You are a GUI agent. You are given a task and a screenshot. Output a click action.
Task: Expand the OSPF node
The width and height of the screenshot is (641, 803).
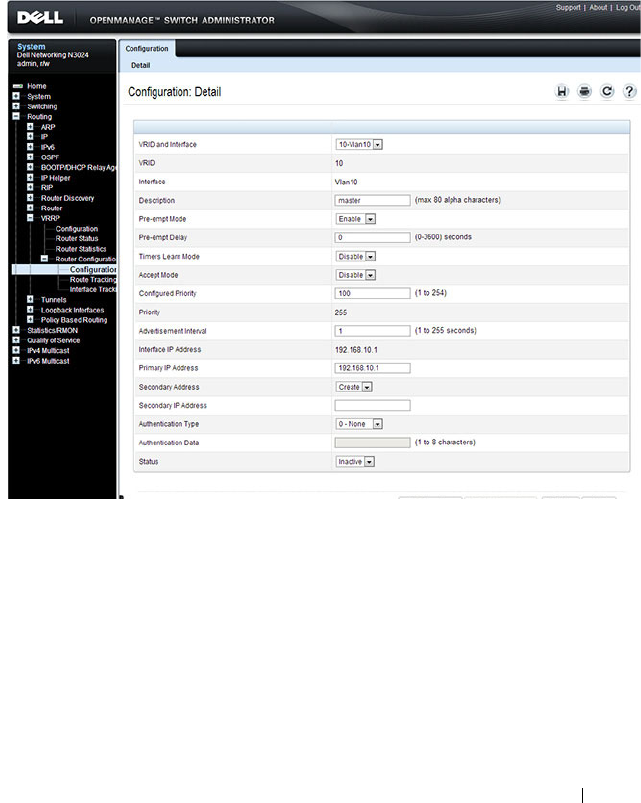(30, 157)
